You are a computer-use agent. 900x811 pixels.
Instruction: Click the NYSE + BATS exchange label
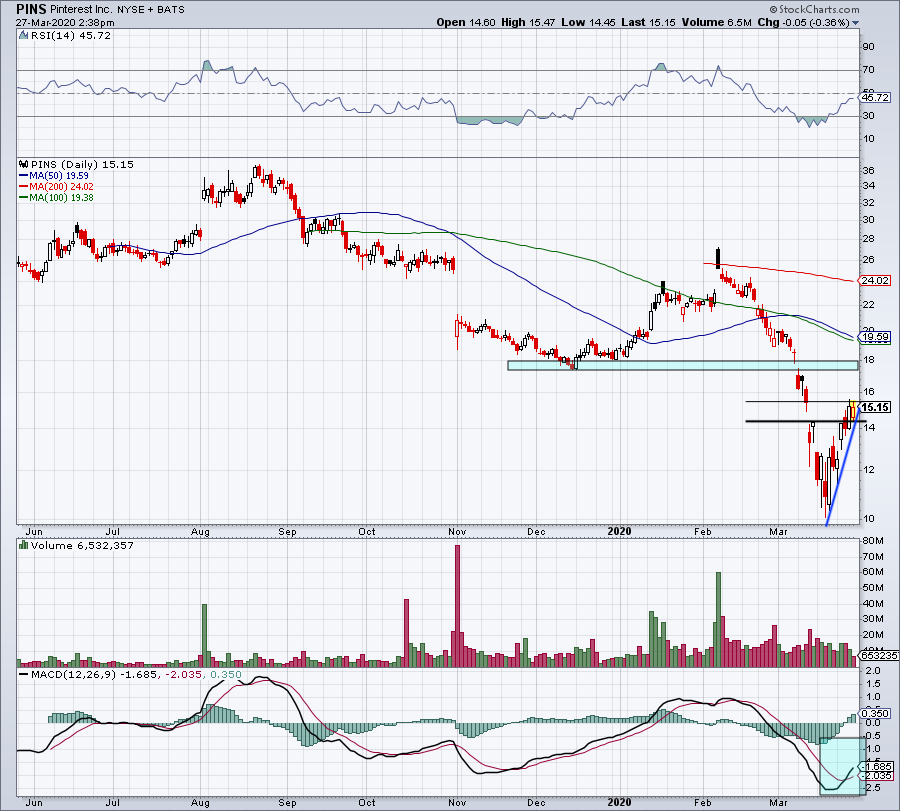click(x=151, y=10)
